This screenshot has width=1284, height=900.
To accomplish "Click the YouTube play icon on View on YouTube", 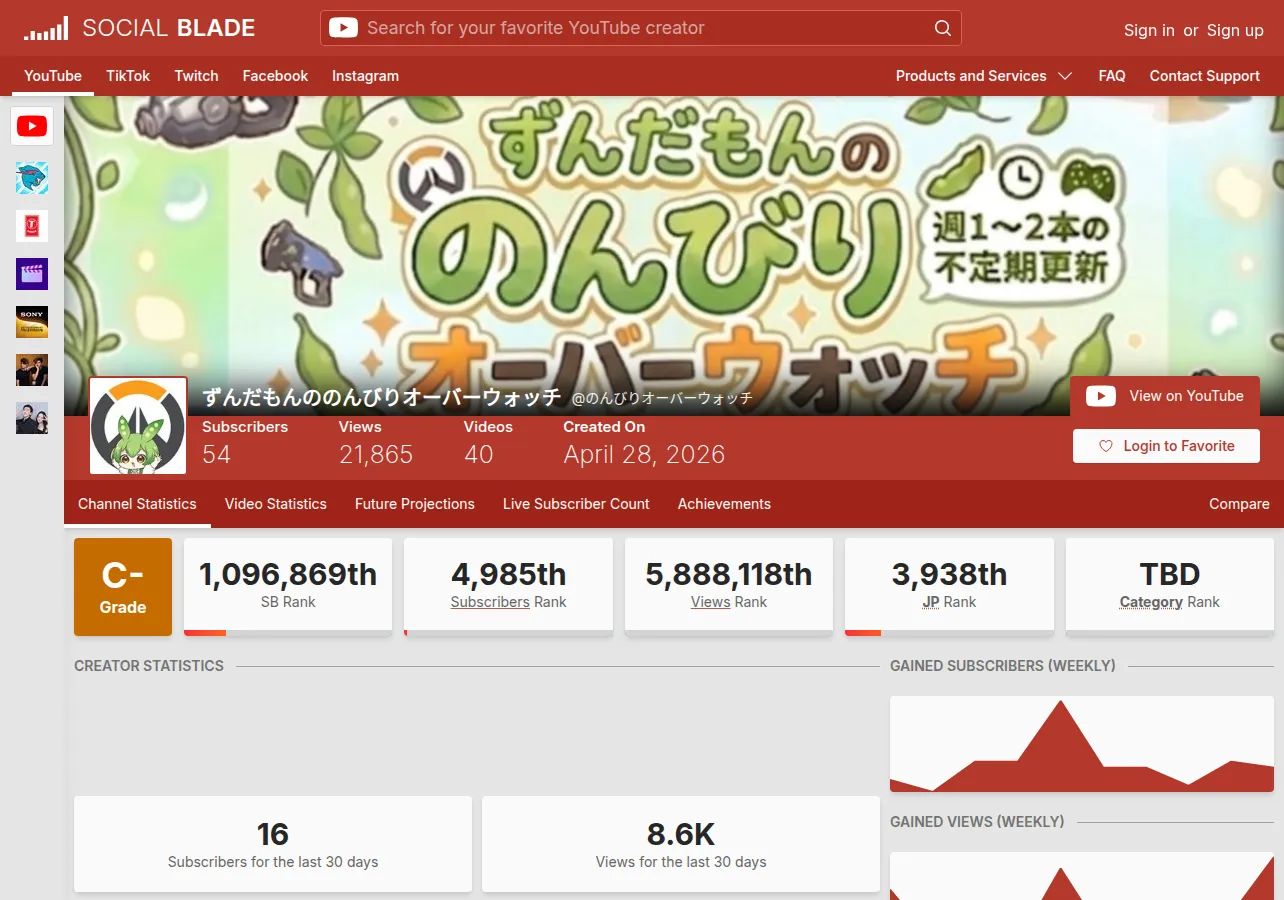I will coord(1101,396).
